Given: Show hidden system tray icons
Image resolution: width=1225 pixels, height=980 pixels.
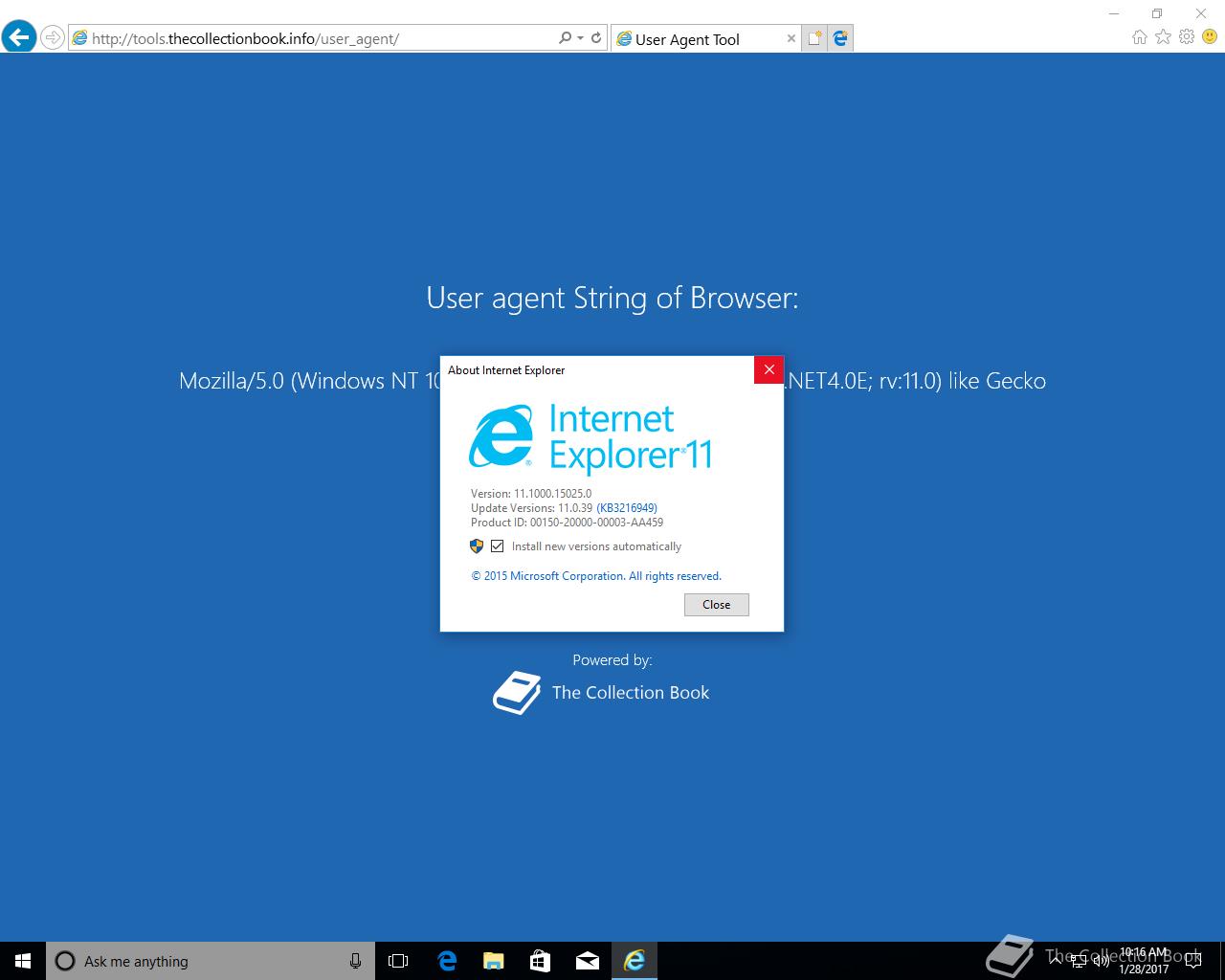Looking at the screenshot, I should coord(1057,961).
